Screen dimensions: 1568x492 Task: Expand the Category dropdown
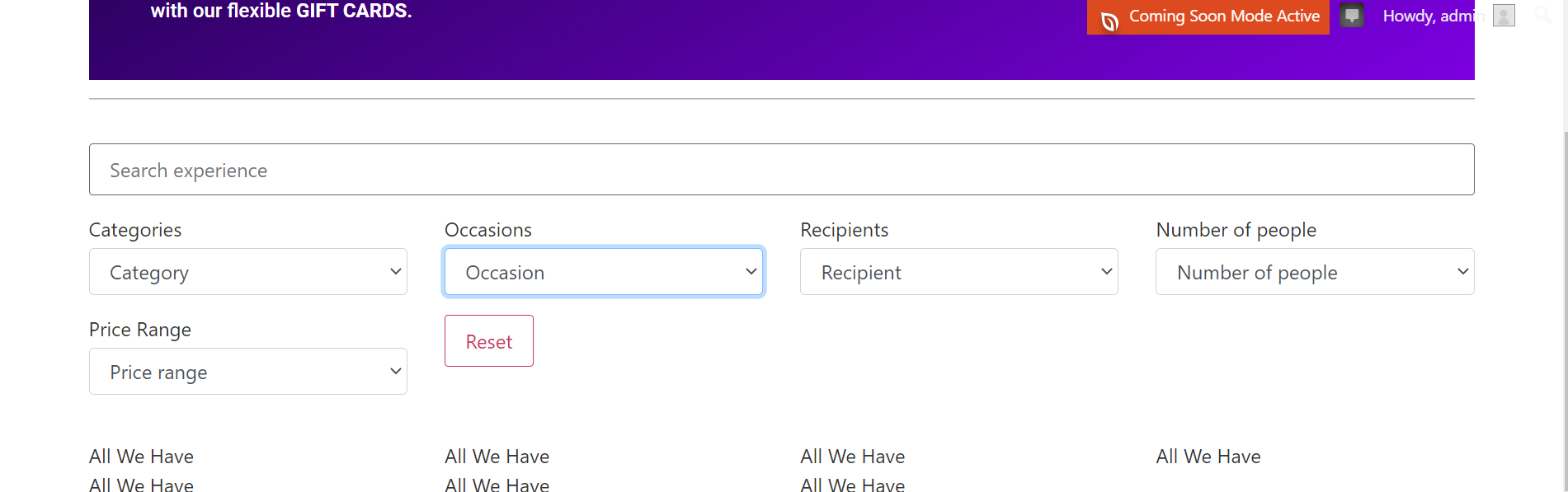pos(248,272)
